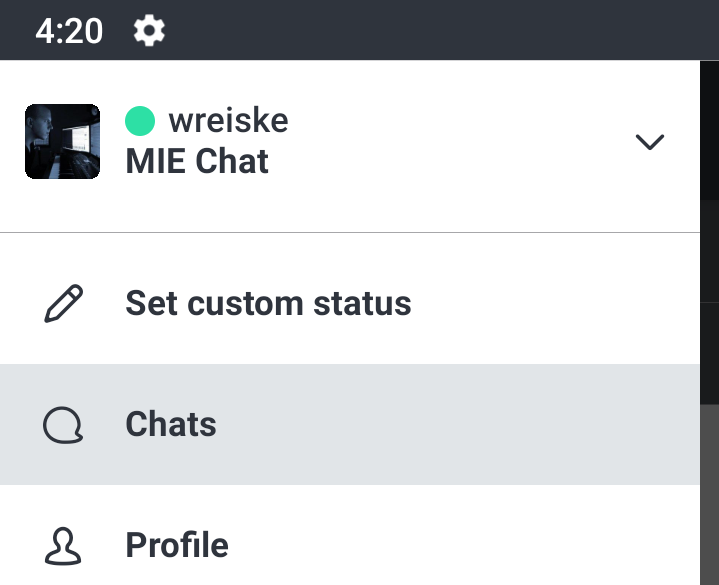Screen dimensions: 719x585
Task: Click the green online status dot
Action: [x=140, y=121]
